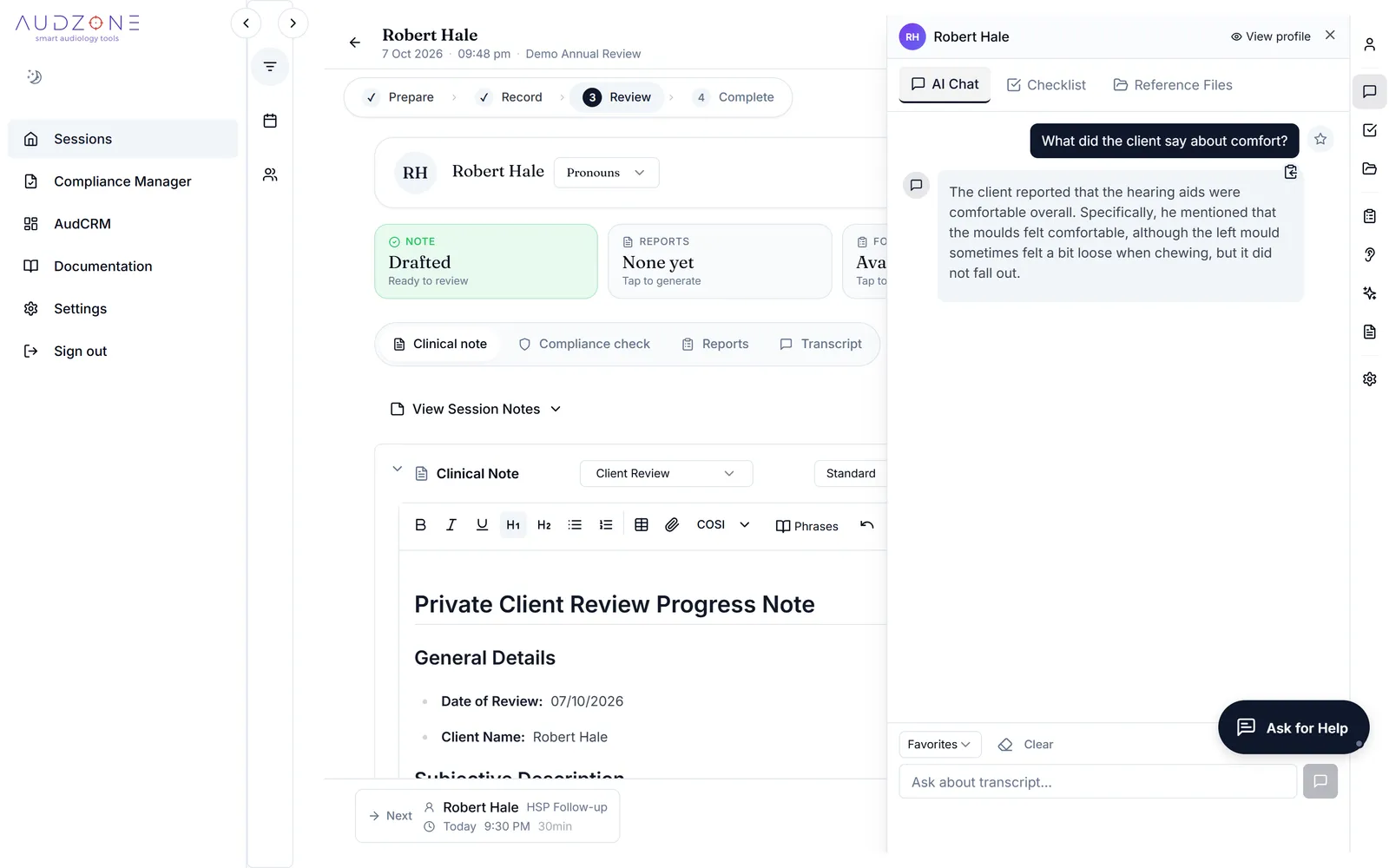Open the Favorites dropdown
The image size is (1389, 868).
tap(940, 745)
